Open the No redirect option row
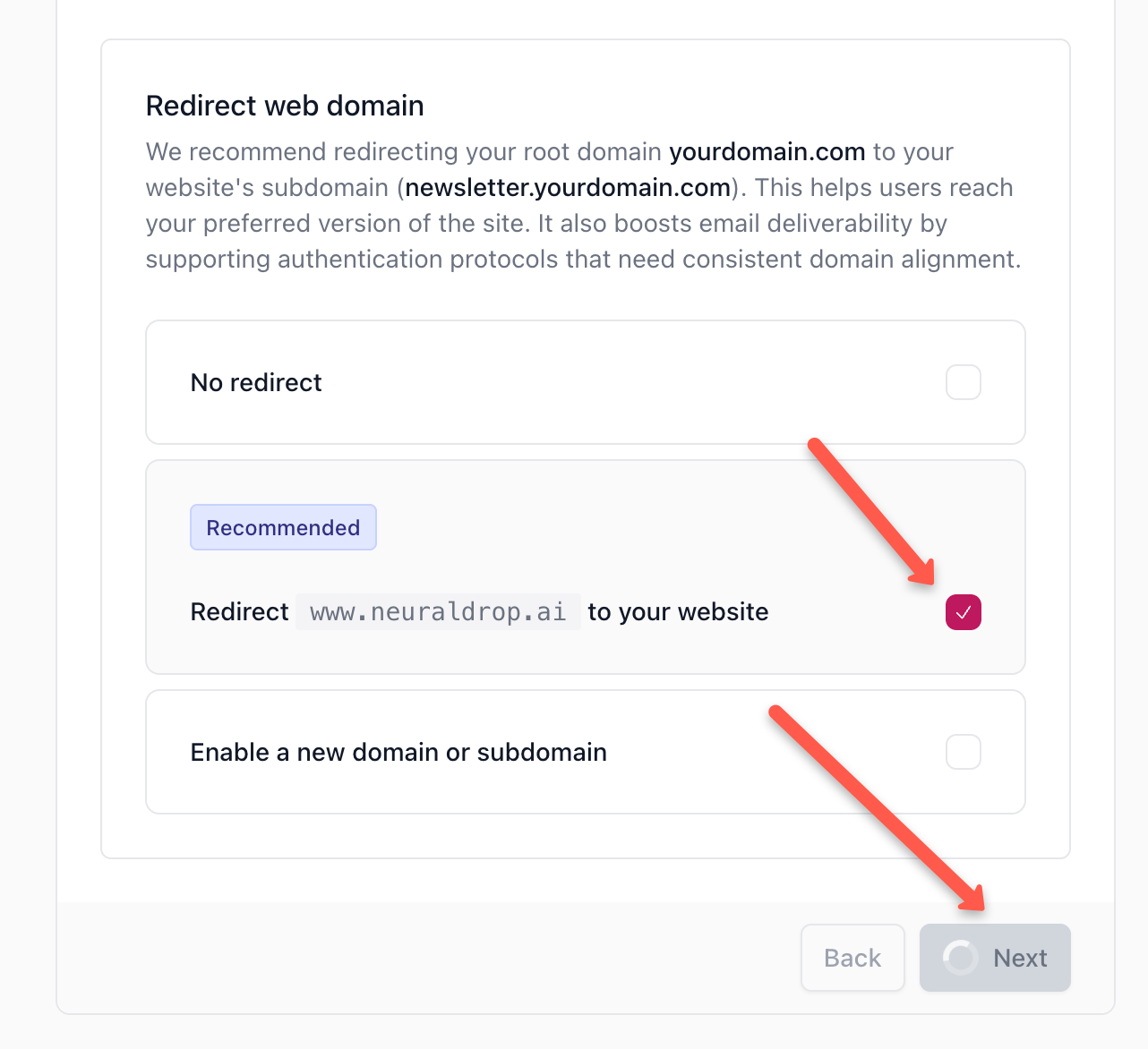 tap(585, 382)
